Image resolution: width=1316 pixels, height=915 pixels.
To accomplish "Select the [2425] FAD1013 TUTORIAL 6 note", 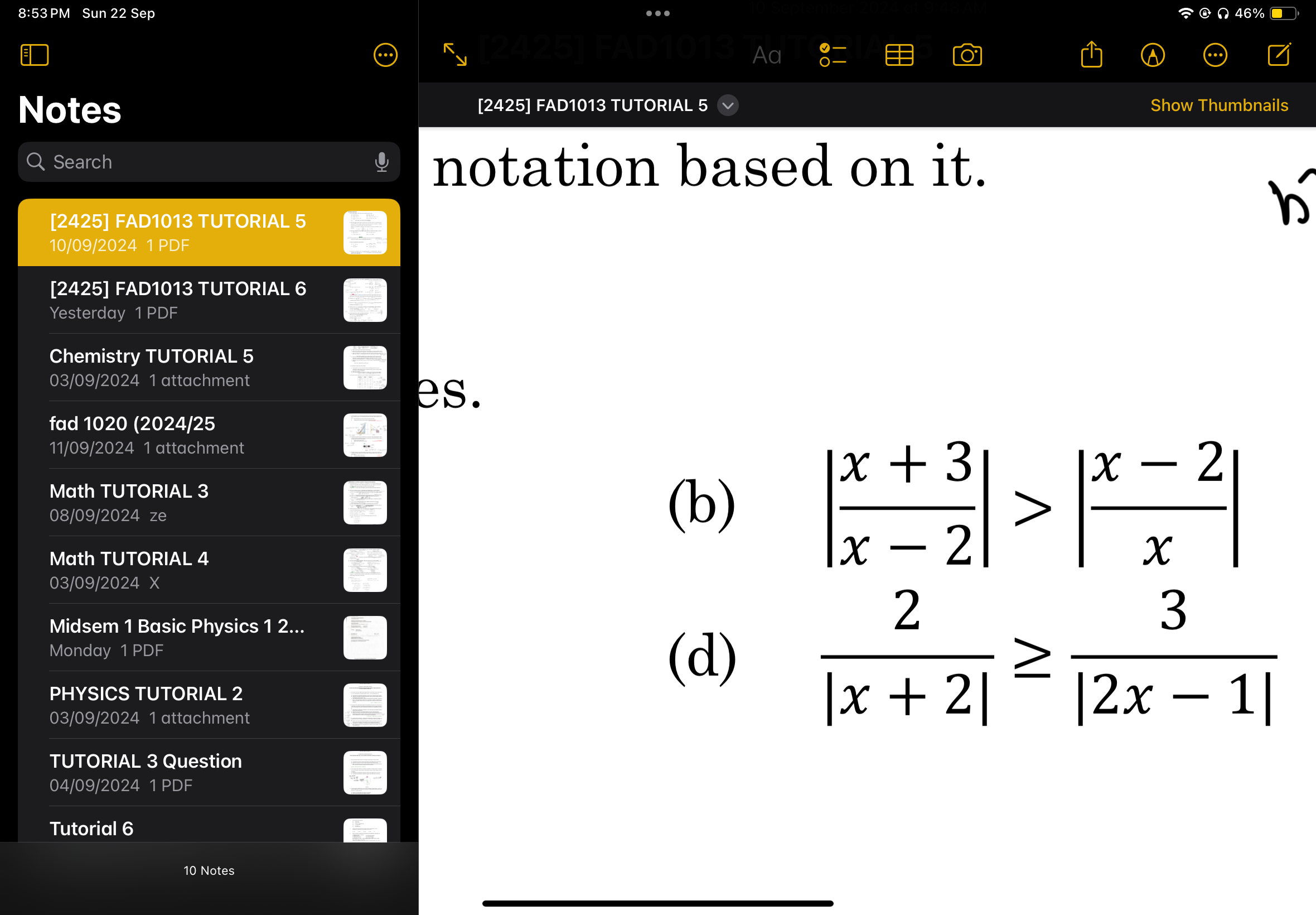I will pos(208,300).
